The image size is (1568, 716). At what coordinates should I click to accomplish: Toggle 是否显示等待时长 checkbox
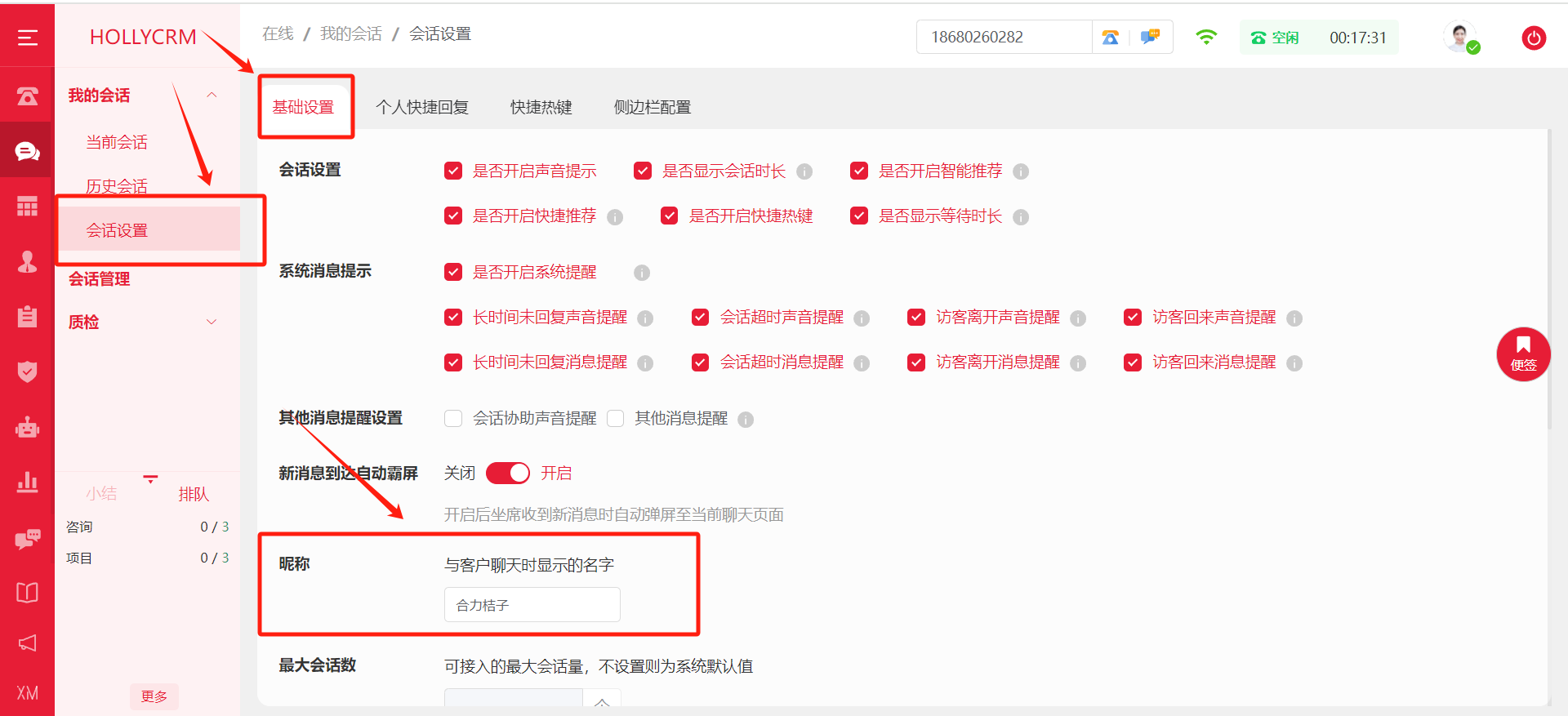pos(859,216)
